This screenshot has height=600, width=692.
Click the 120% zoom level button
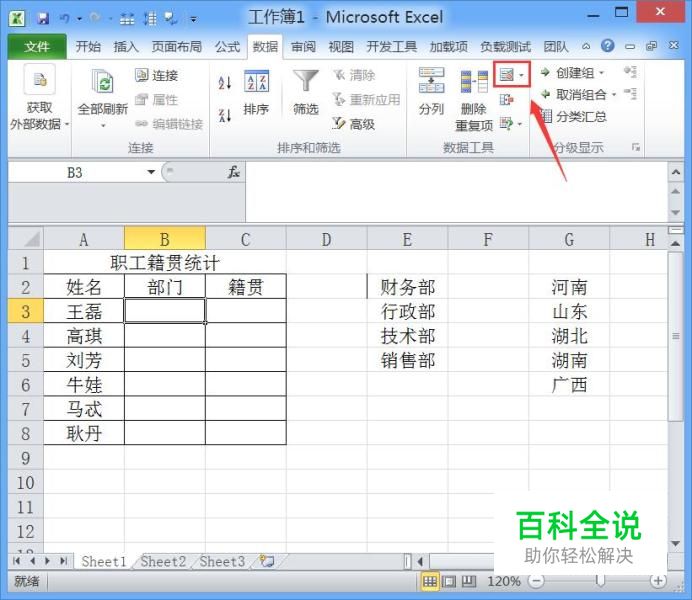[504, 581]
